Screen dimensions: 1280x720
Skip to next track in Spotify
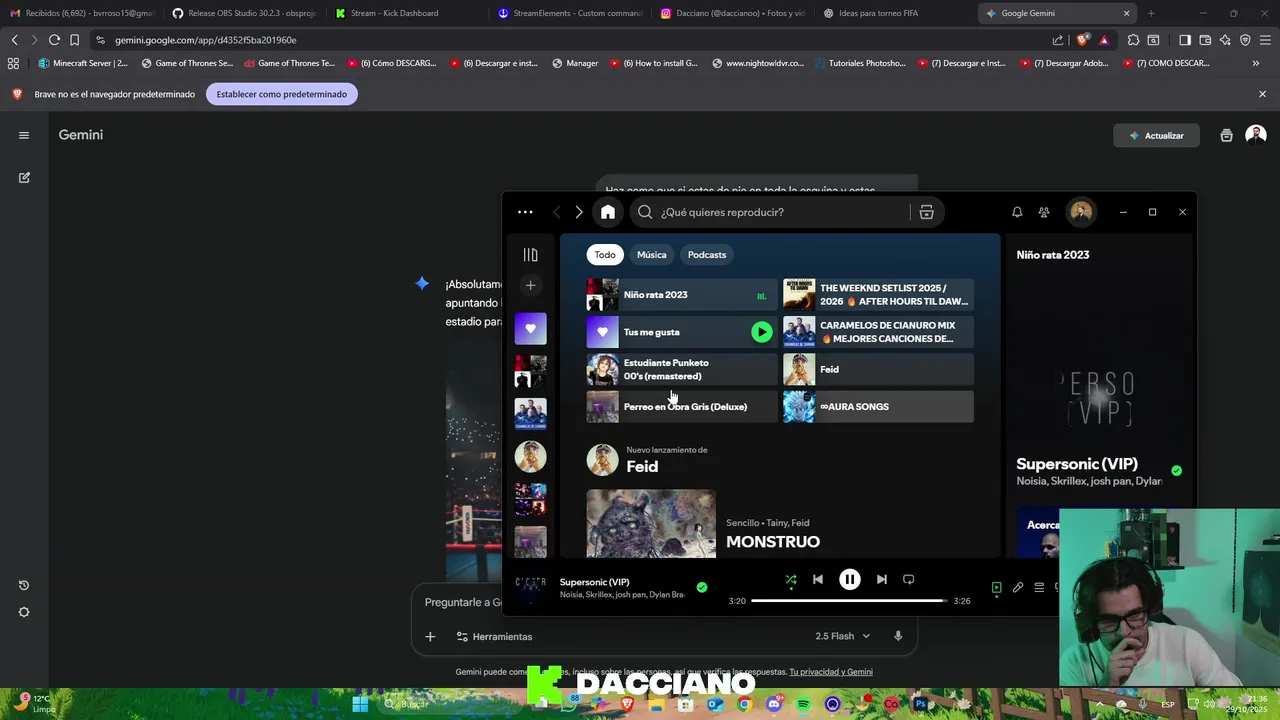point(881,579)
